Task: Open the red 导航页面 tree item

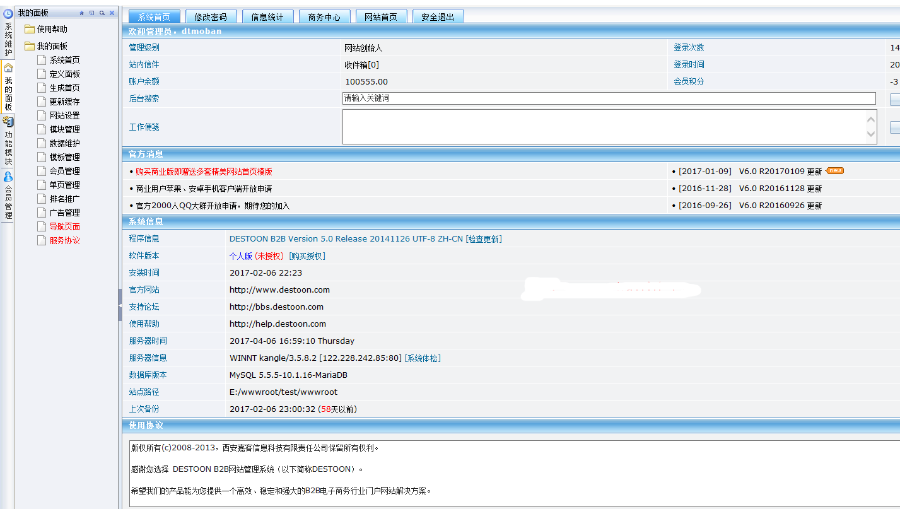Action: 64,226
